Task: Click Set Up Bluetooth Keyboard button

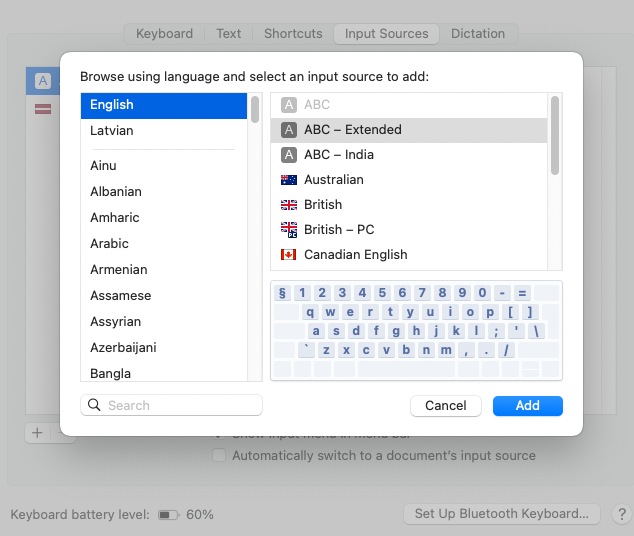Action: click(501, 514)
